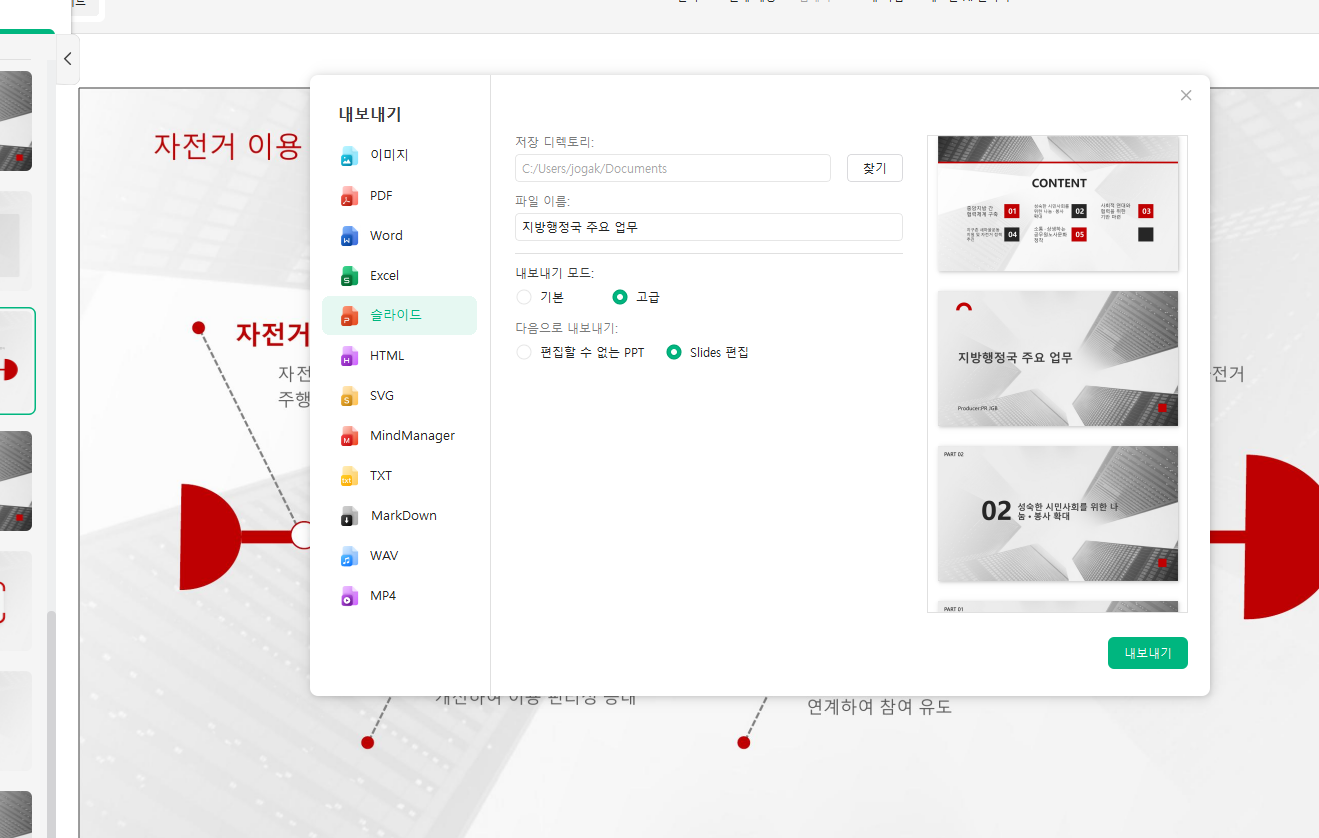Click the SVG export format icon

coord(349,396)
